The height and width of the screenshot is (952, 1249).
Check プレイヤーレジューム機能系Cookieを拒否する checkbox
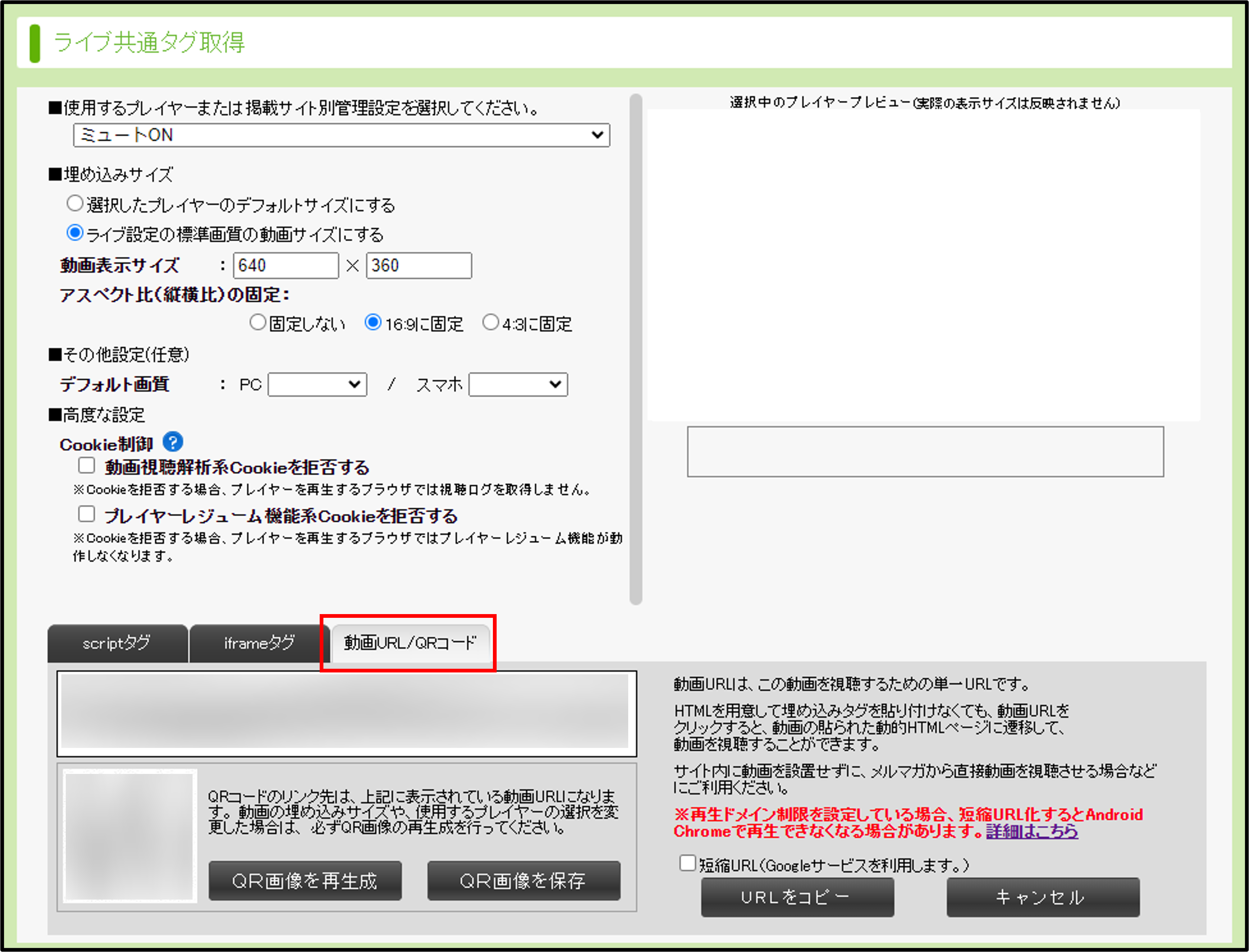87,514
